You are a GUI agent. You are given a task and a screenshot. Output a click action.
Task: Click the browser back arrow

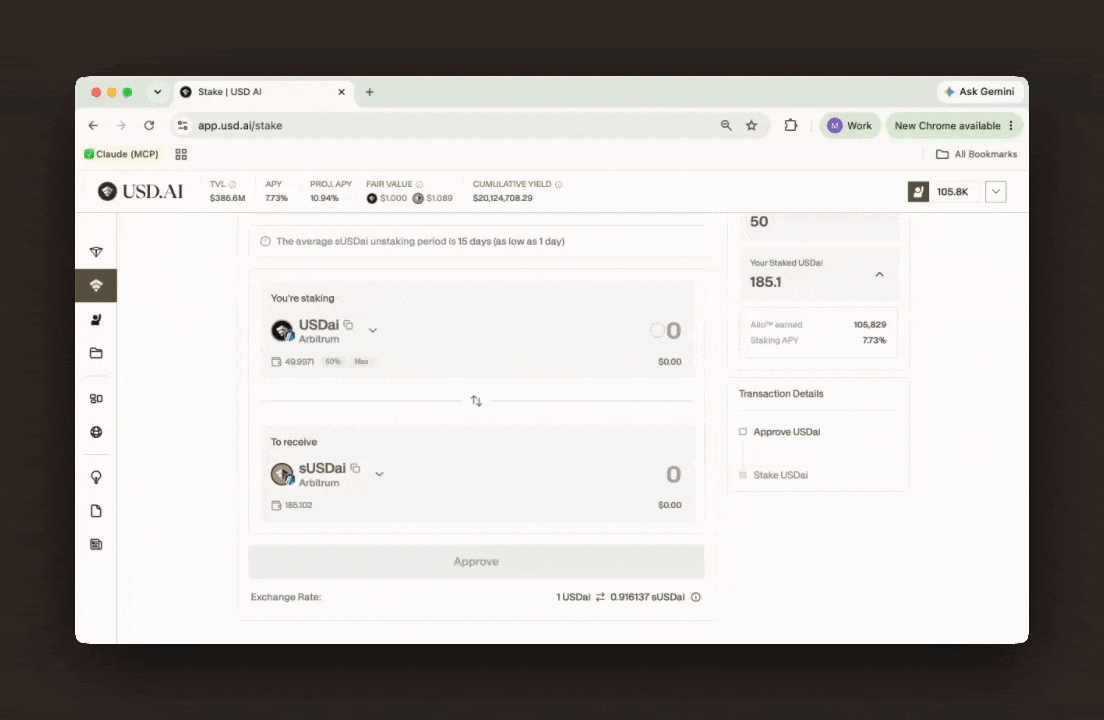pyautogui.click(x=94, y=125)
